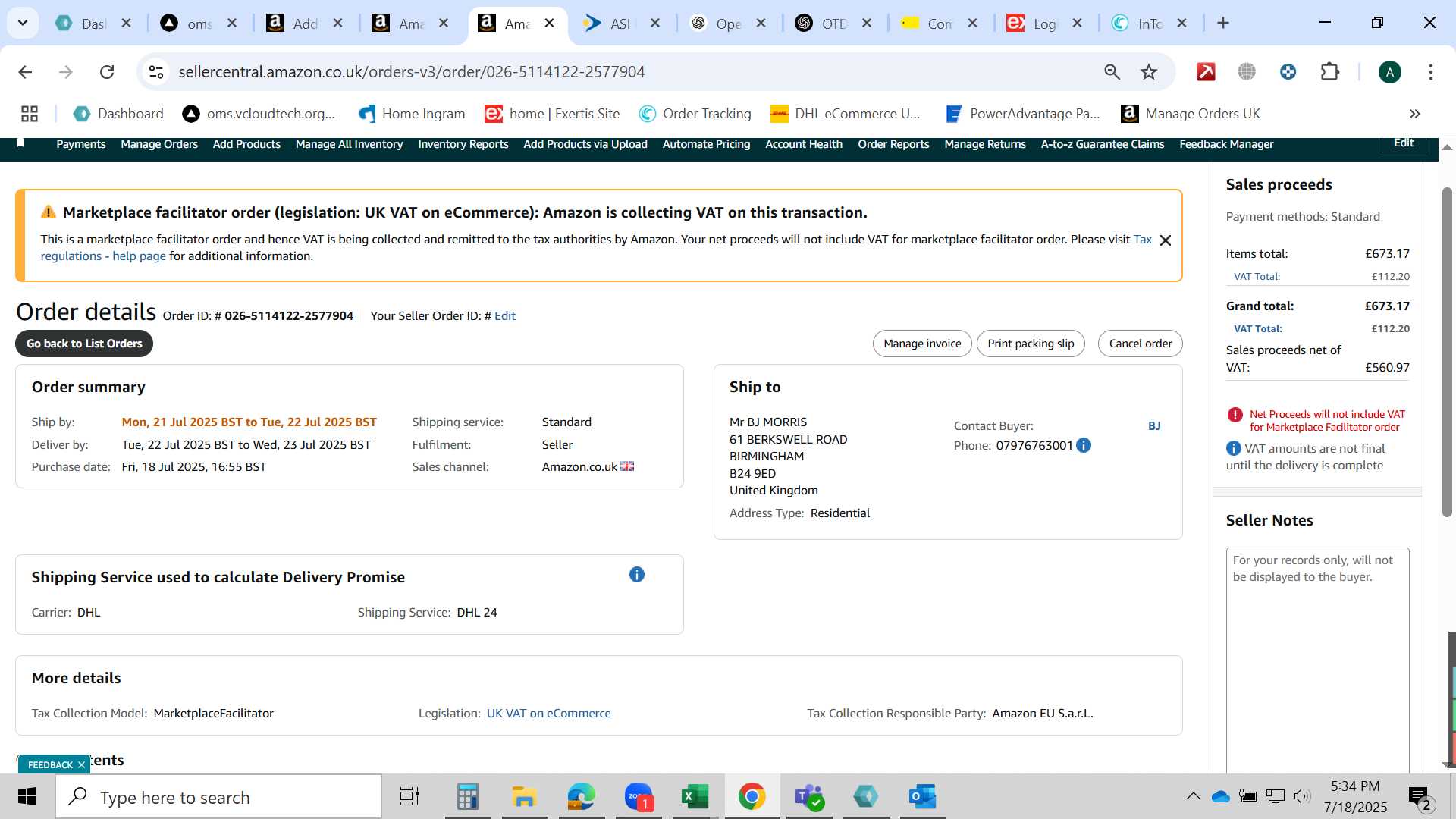This screenshot has height=819, width=1456.
Task: Open Manage Returns menu item
Action: click(985, 144)
